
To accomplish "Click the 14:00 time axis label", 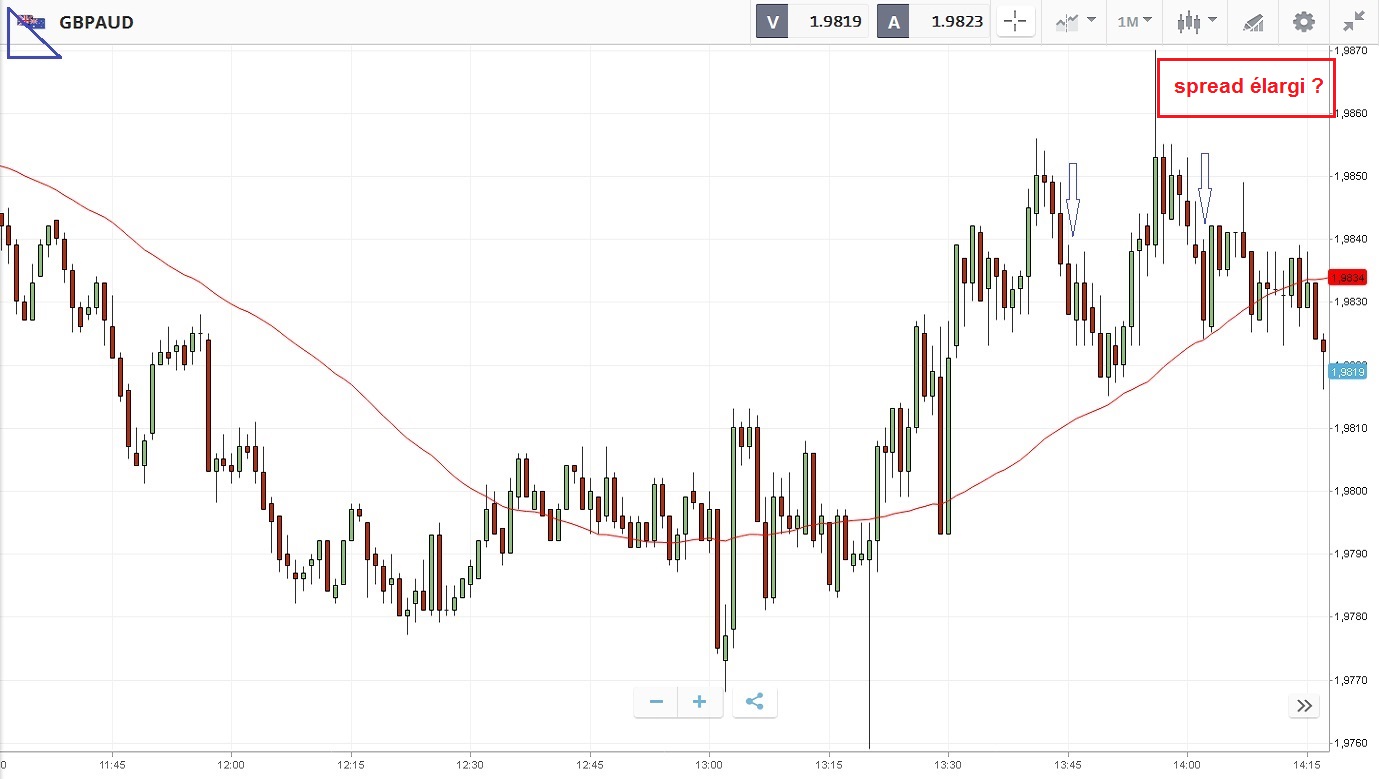I will 1187,767.
